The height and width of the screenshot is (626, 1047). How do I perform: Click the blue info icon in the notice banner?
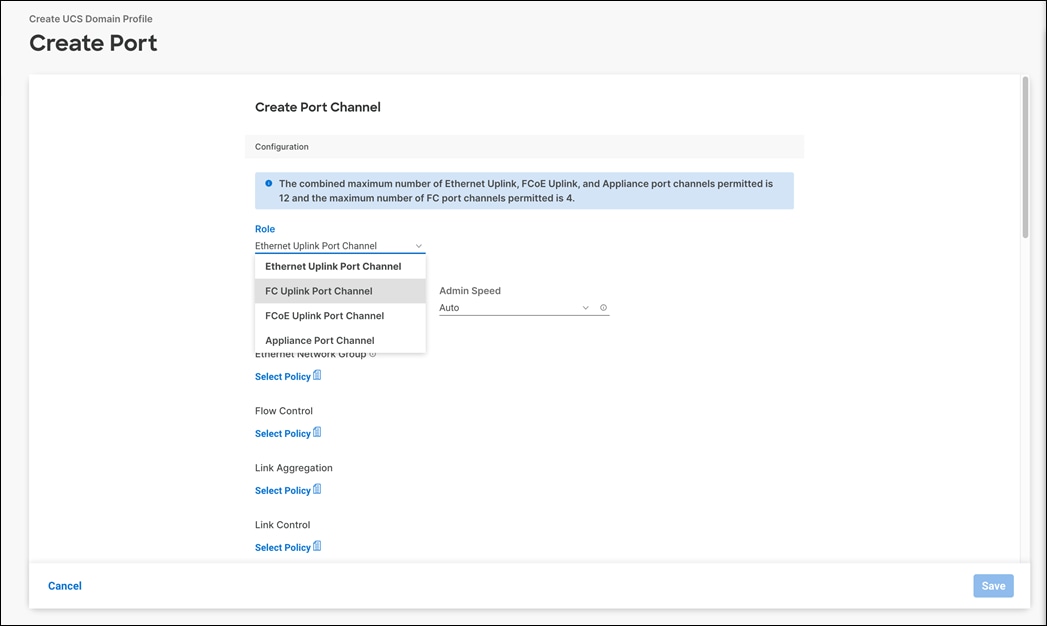268,182
